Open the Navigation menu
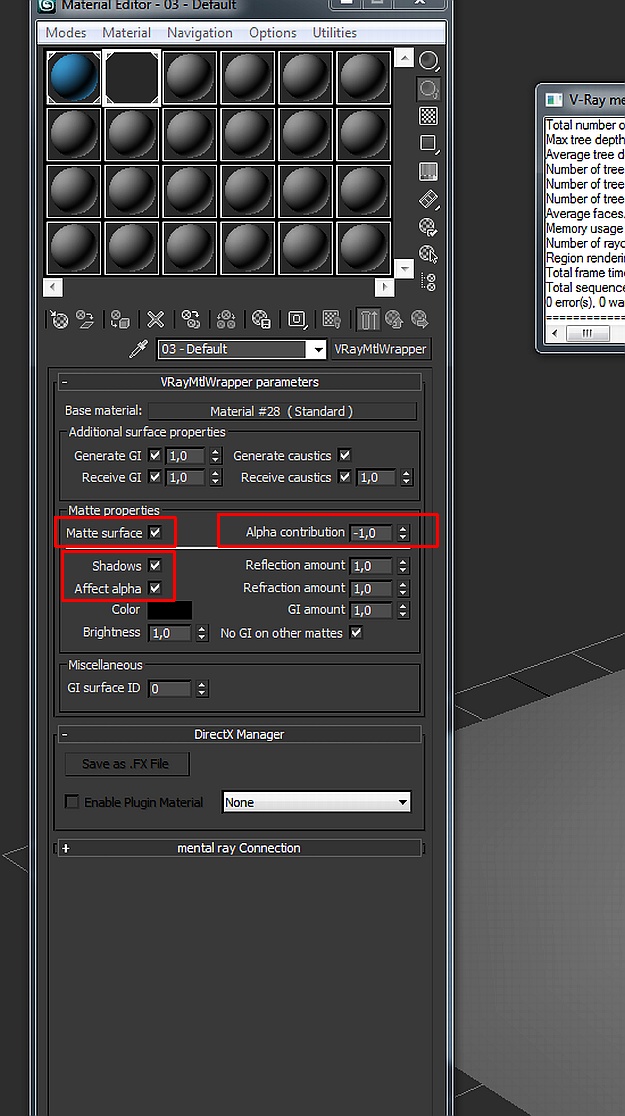The height and width of the screenshot is (1116, 625). point(199,33)
